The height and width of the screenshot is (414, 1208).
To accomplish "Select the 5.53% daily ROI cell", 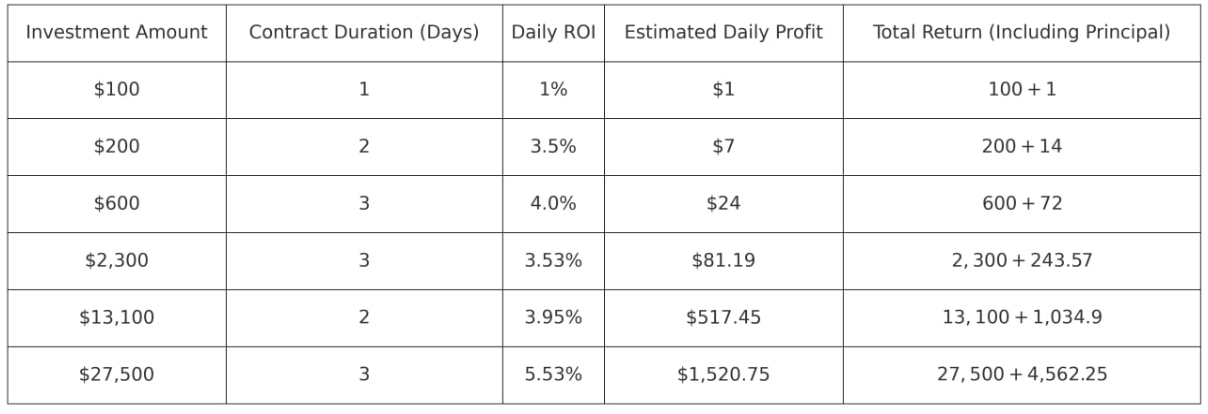I will (x=553, y=374).
